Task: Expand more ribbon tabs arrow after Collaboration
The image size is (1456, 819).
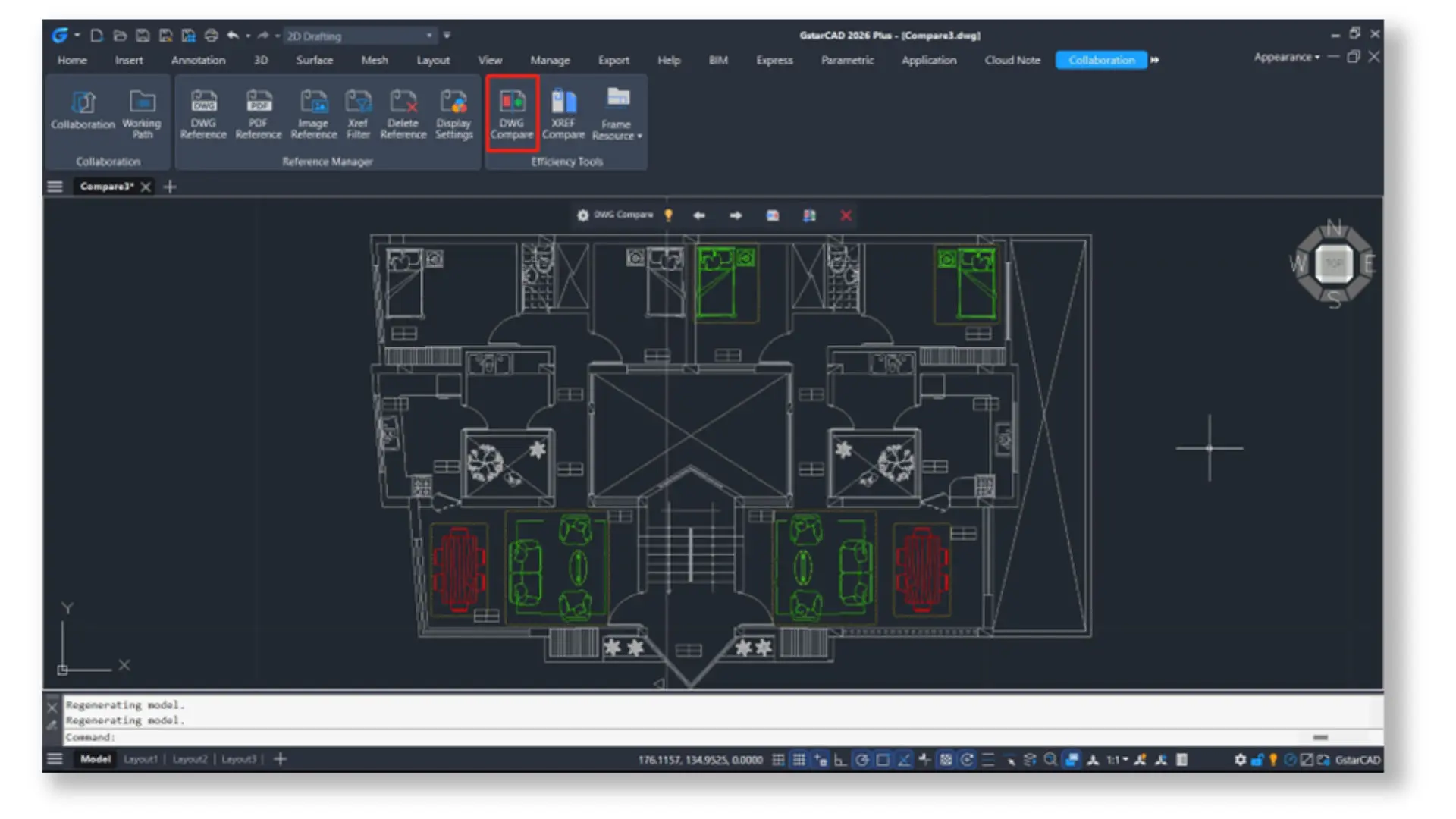Action: click(1155, 60)
